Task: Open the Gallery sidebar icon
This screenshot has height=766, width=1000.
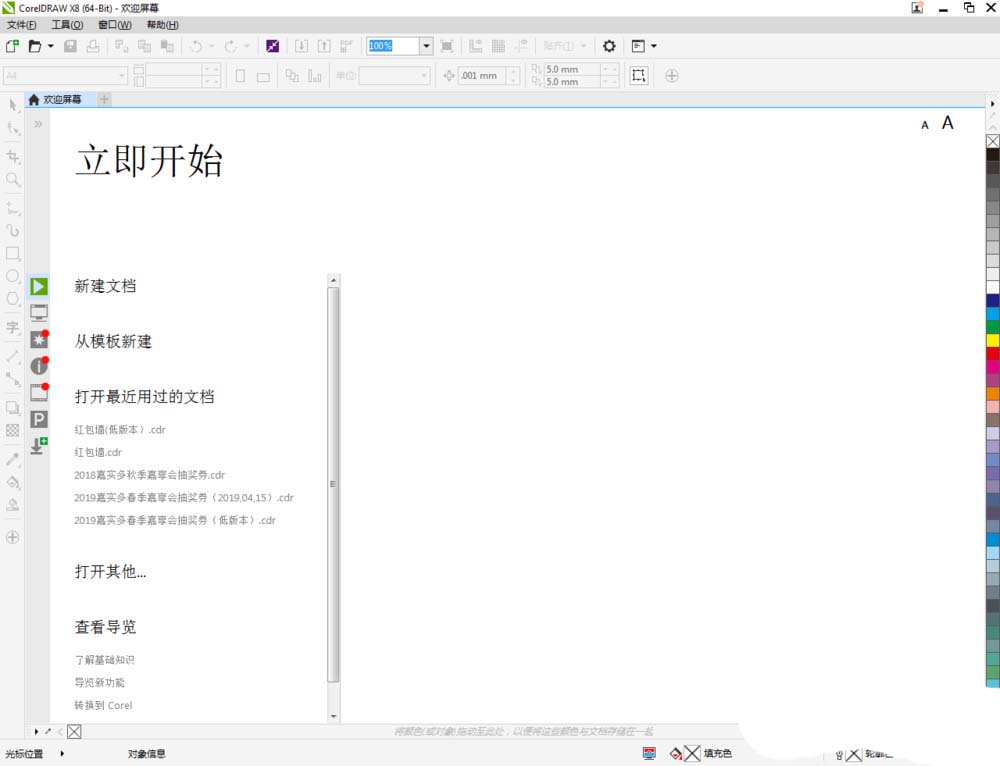Action: coord(39,392)
